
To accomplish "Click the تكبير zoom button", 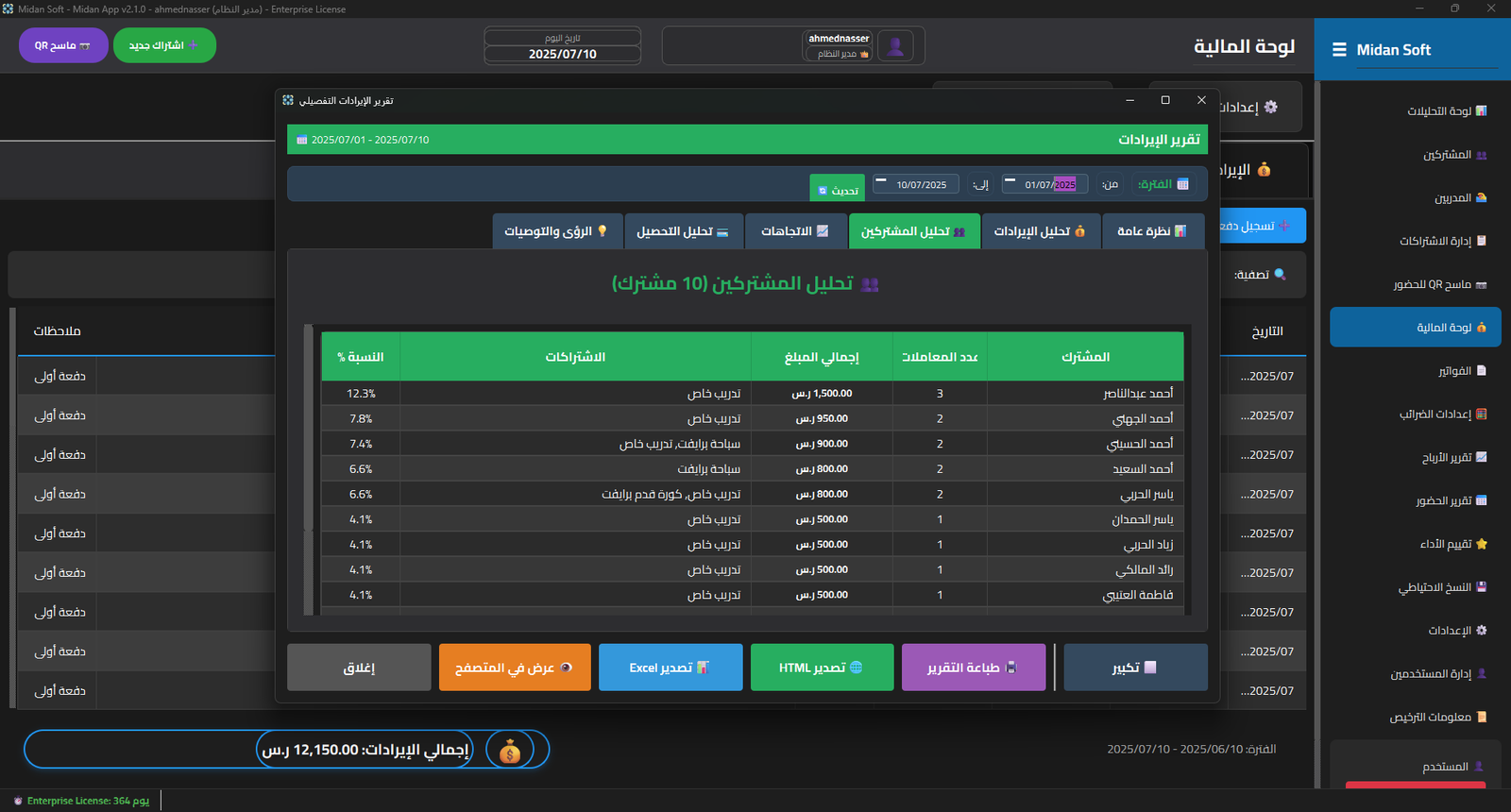I will click(x=1135, y=668).
